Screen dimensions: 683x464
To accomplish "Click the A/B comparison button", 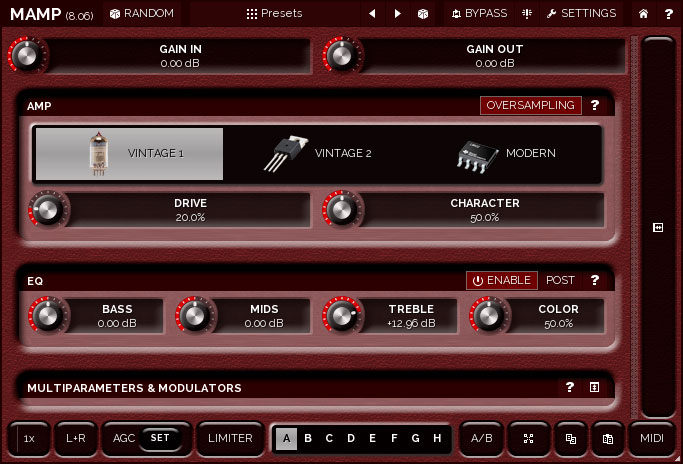I will click(x=481, y=438).
